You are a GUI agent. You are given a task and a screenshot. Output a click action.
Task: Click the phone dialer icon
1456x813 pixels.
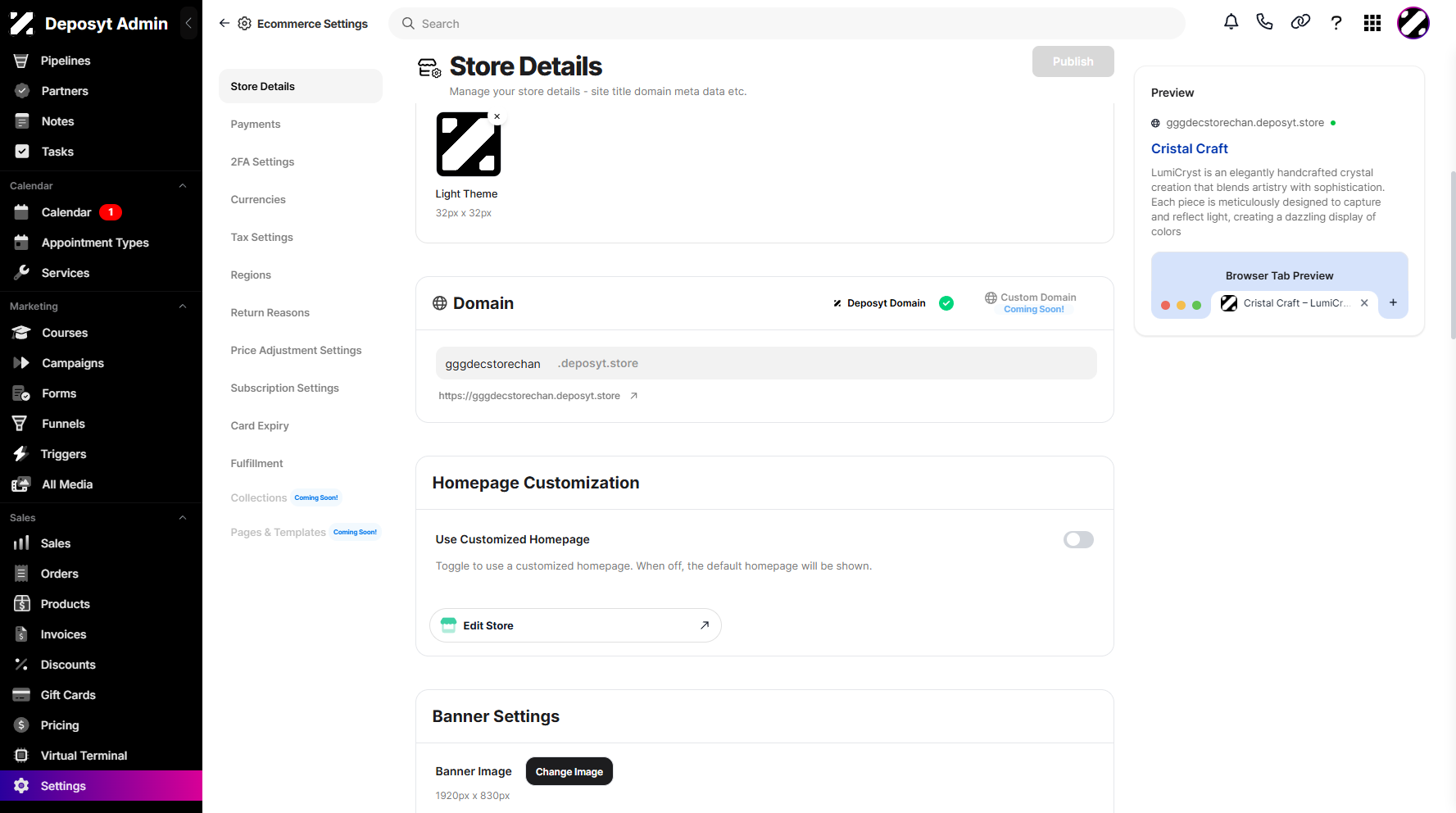tap(1265, 22)
